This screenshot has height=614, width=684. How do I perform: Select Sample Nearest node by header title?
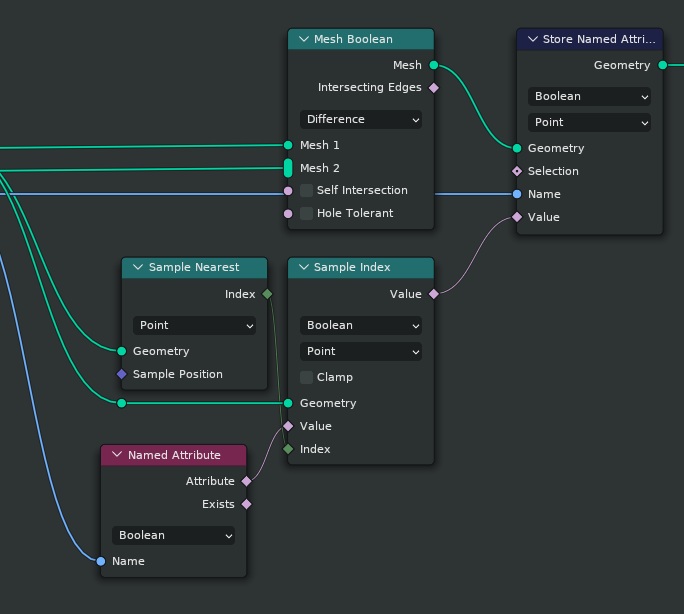(x=194, y=267)
